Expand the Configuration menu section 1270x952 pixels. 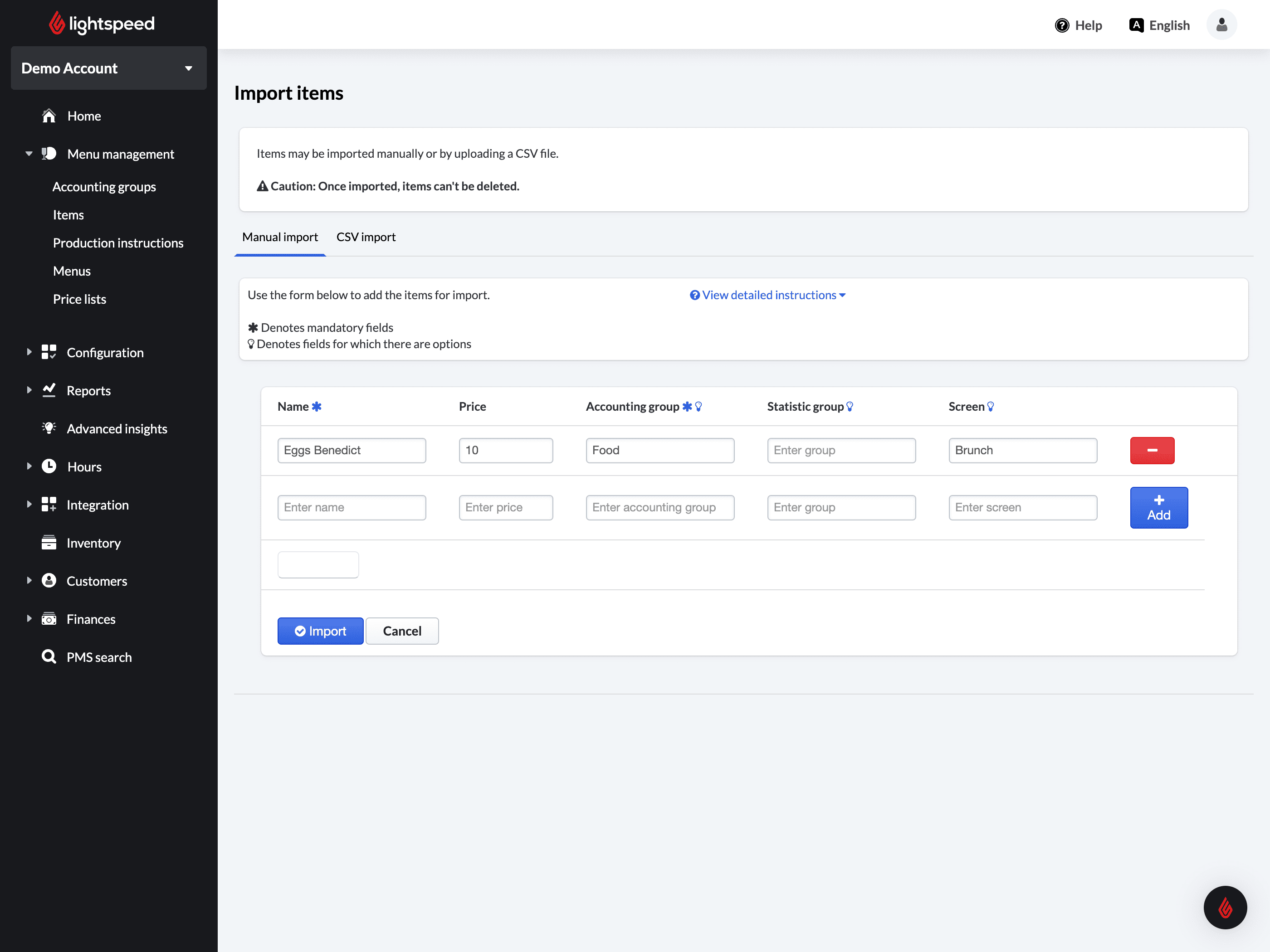point(29,352)
